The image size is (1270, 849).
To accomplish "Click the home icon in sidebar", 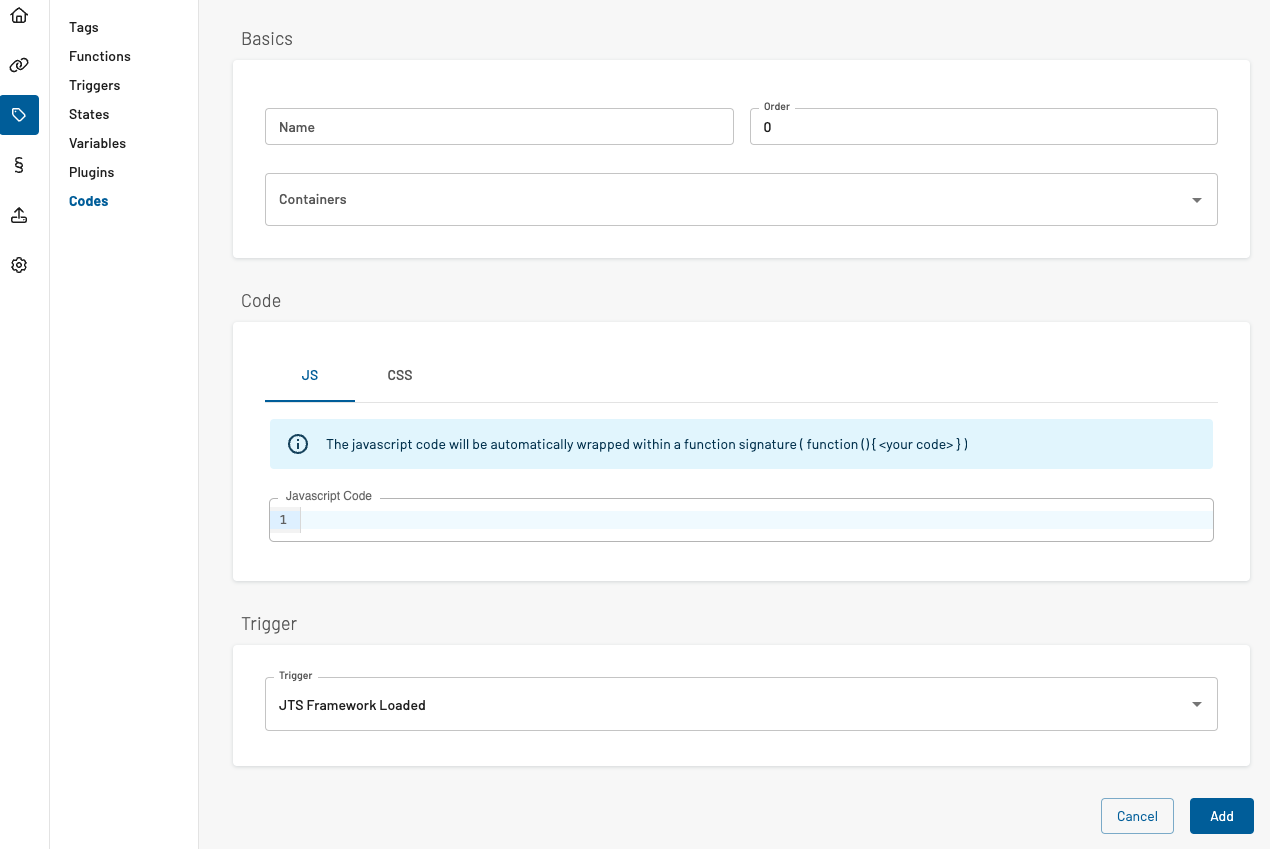I will 19,16.
